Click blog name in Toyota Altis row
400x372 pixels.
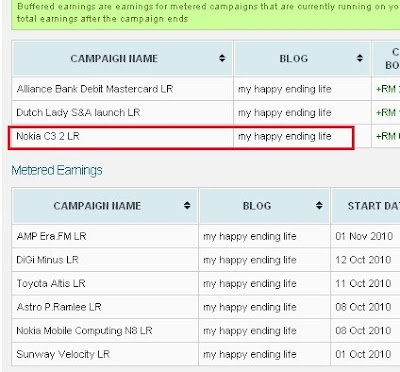[250, 284]
